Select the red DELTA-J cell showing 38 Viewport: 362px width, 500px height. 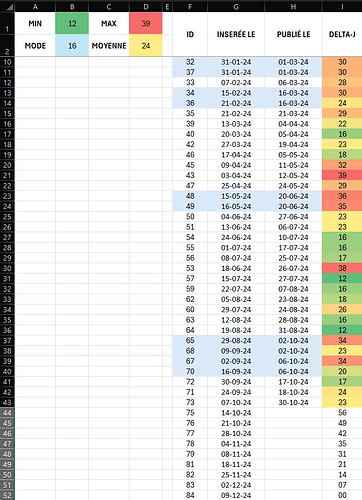point(342,268)
